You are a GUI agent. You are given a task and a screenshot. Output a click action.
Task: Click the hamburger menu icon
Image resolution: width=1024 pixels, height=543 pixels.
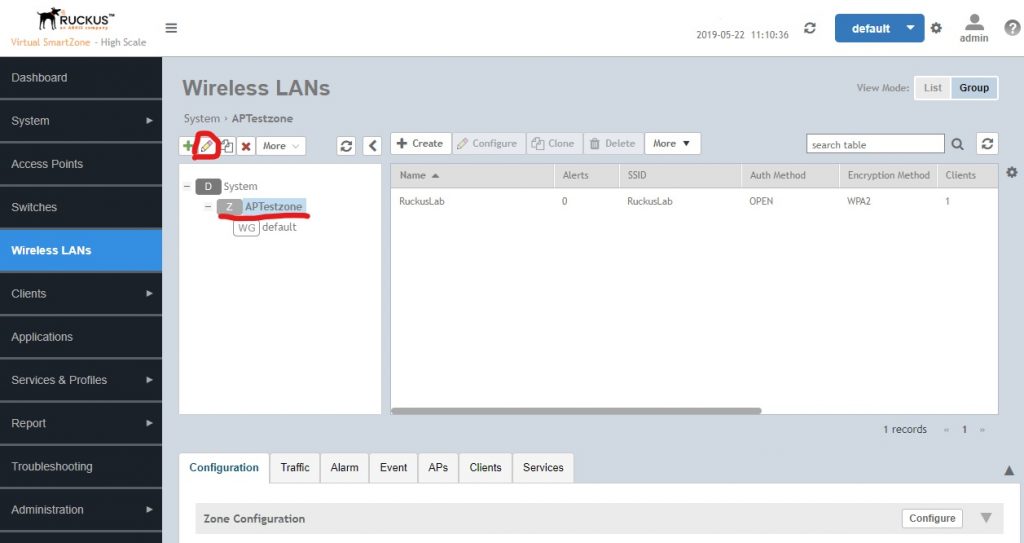tap(171, 28)
